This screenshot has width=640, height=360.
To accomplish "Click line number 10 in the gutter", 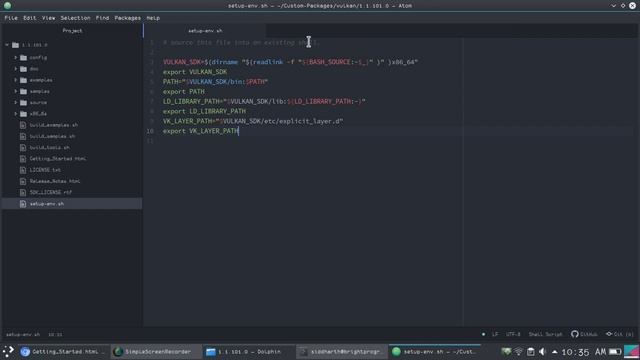I will click(150, 131).
